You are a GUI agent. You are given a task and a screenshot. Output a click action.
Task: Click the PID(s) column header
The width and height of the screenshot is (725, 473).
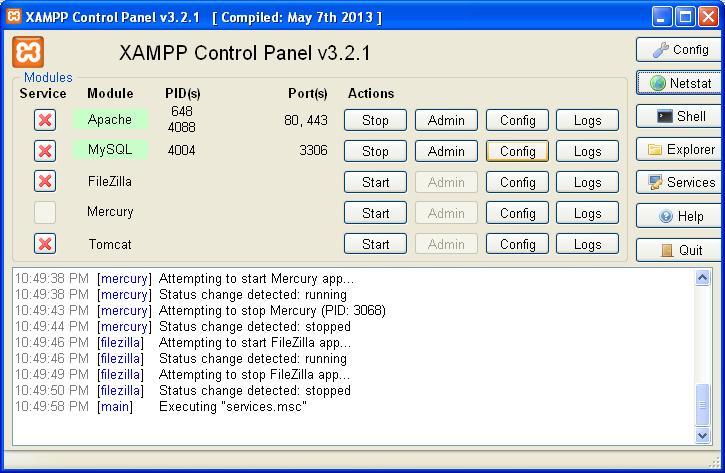(183, 94)
